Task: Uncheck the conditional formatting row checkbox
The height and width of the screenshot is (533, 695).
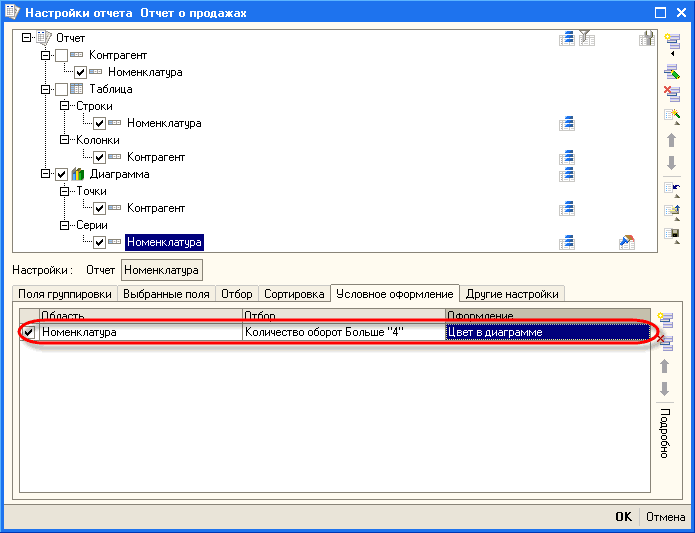Action: pos(29,332)
